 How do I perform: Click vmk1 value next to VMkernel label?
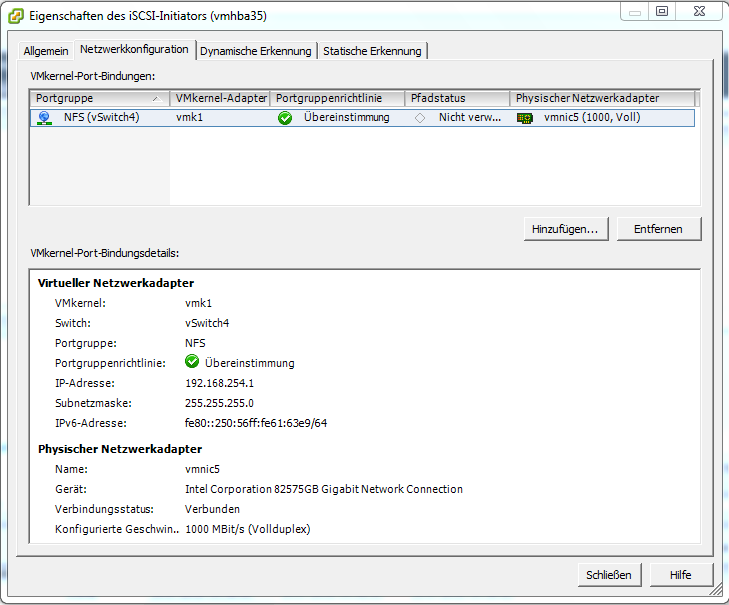(199, 303)
